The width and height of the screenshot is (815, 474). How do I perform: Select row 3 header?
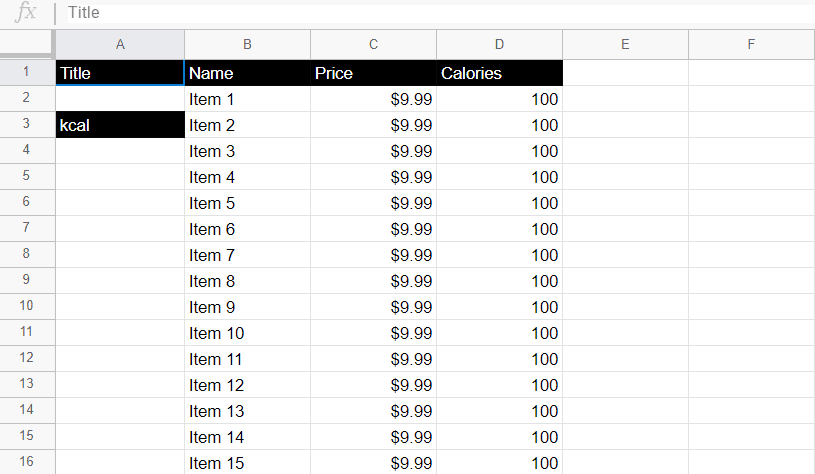click(27, 124)
